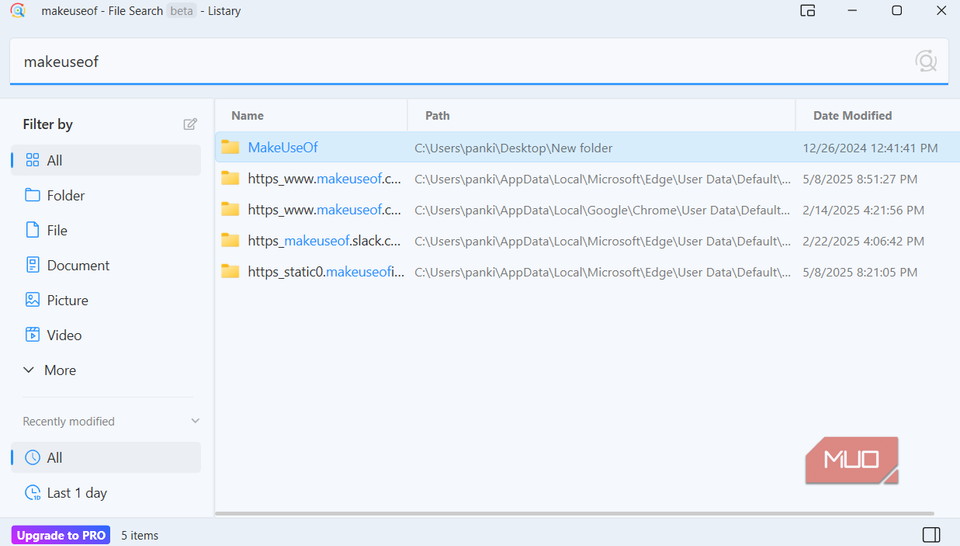Select the https_static0.makeuseofi... result
This screenshot has width=960, height=546.
pos(587,272)
